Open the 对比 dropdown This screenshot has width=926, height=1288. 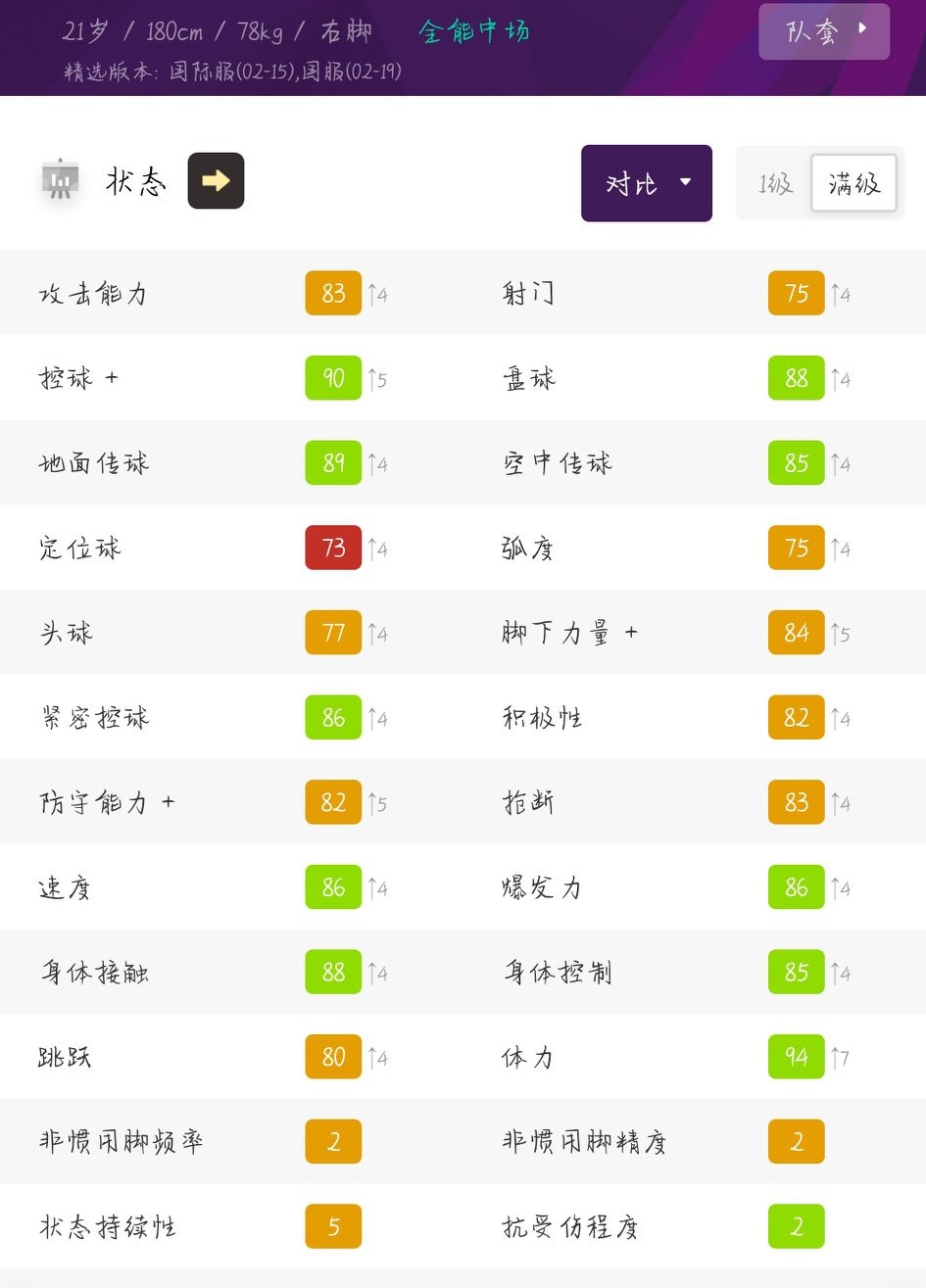pos(647,183)
